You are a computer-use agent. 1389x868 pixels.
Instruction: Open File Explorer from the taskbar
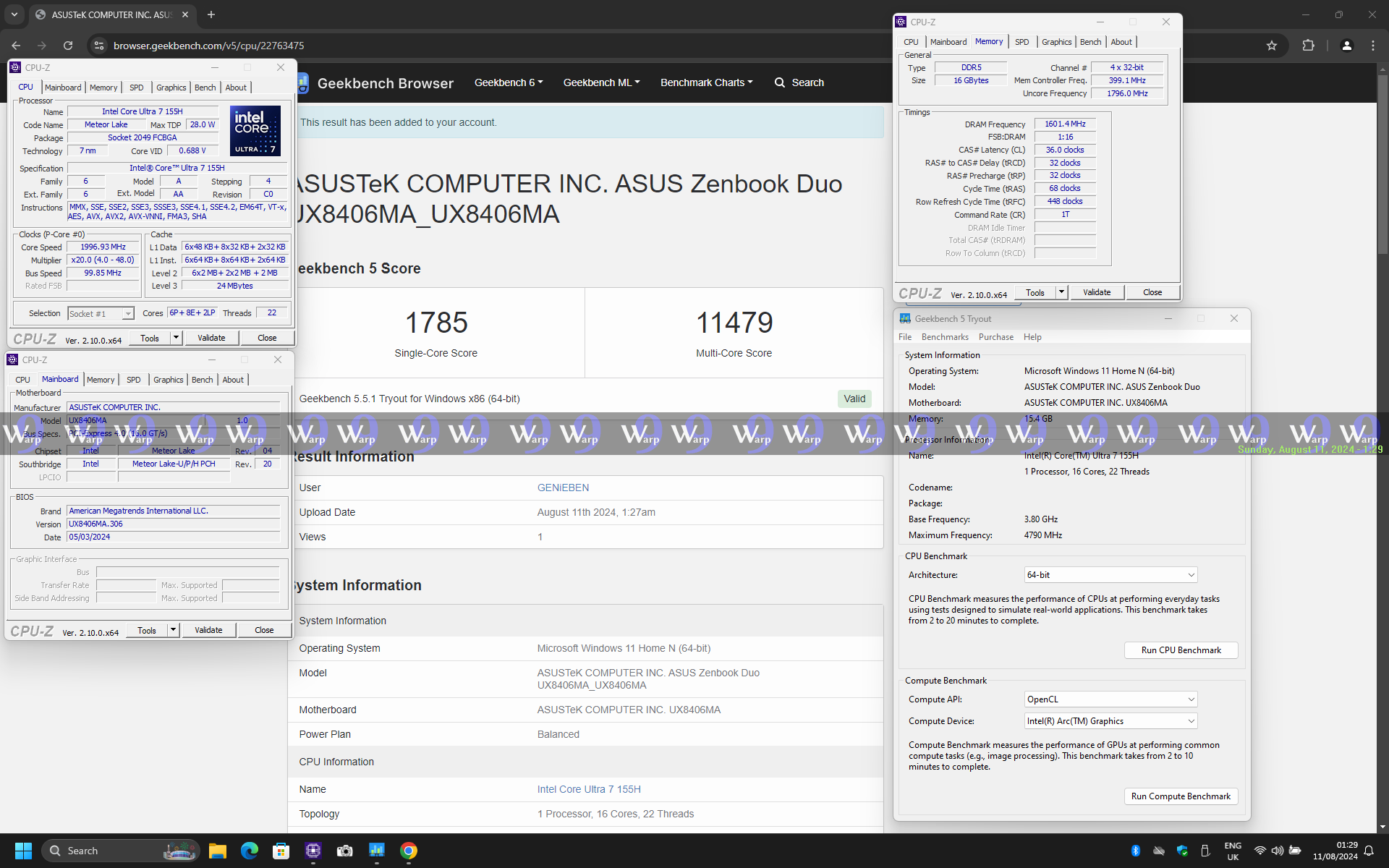click(x=218, y=851)
